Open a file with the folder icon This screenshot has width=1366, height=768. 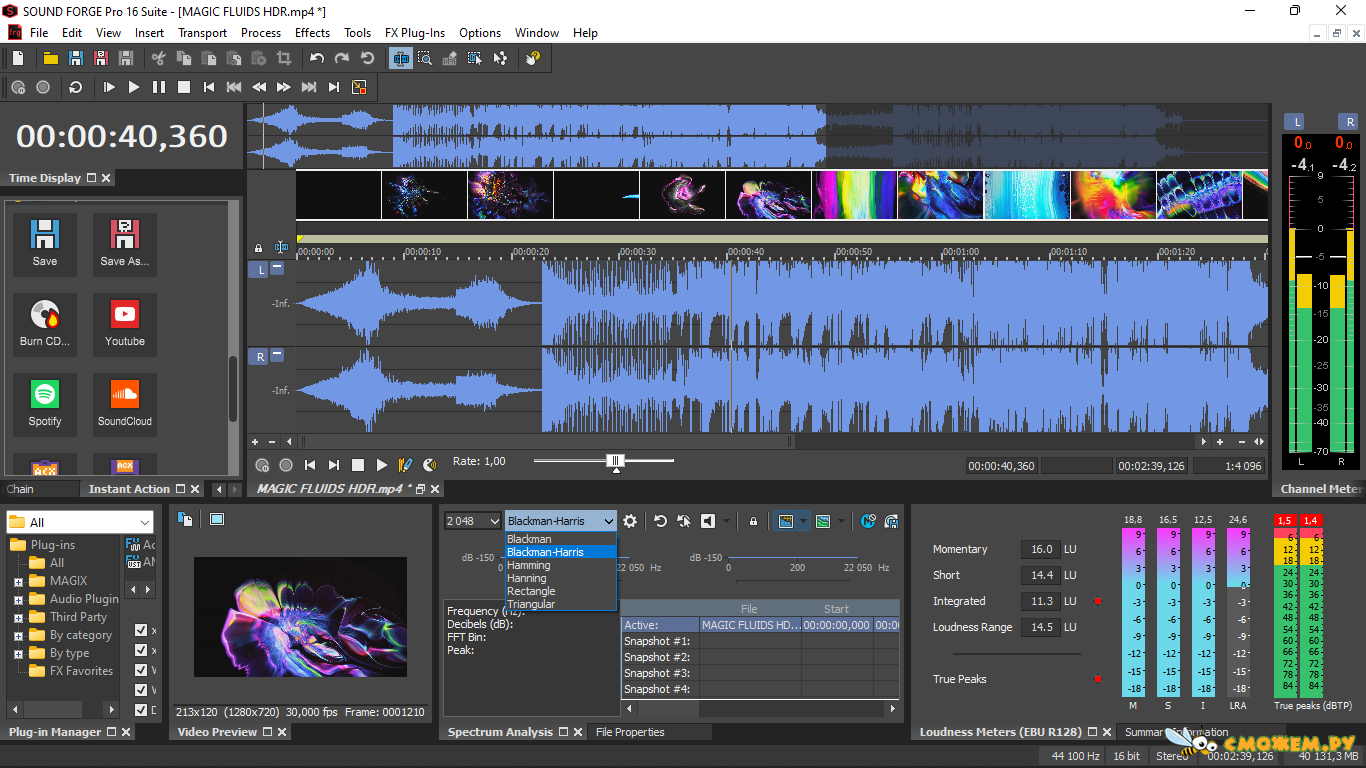pyautogui.click(x=50, y=59)
